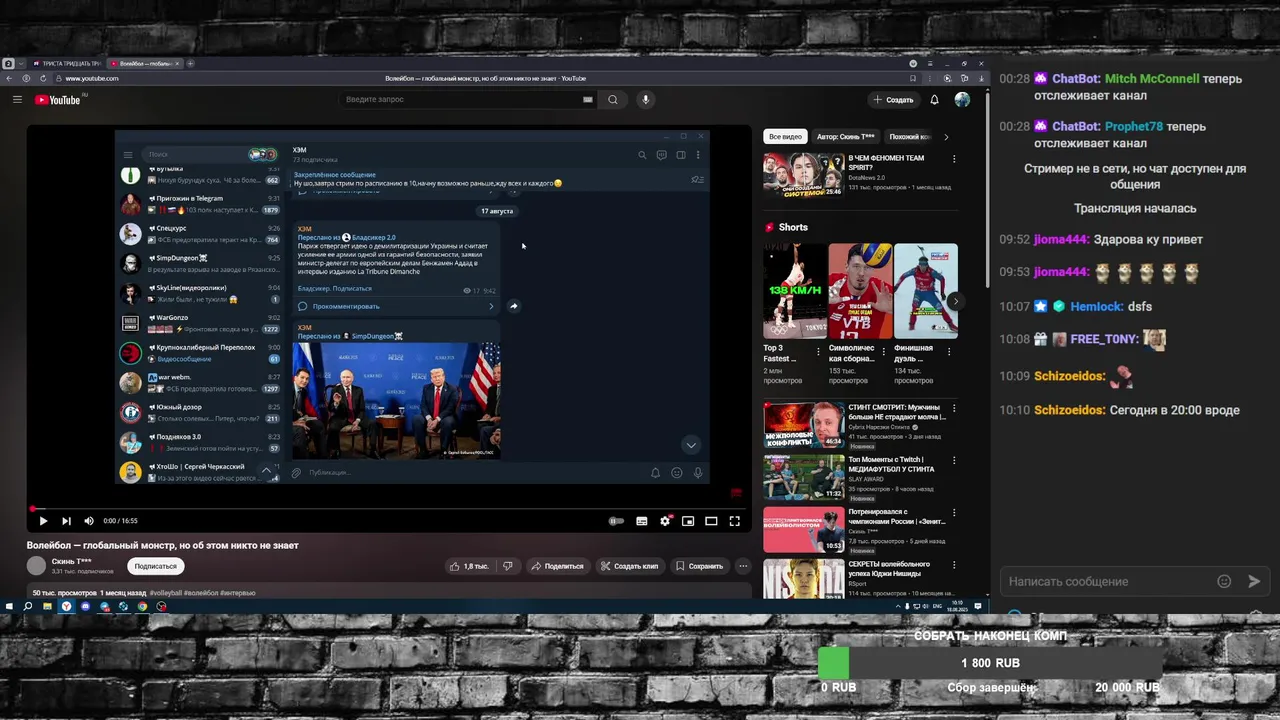1280x720 pixels.
Task: Enable miniplayer mode
Action: click(x=688, y=521)
